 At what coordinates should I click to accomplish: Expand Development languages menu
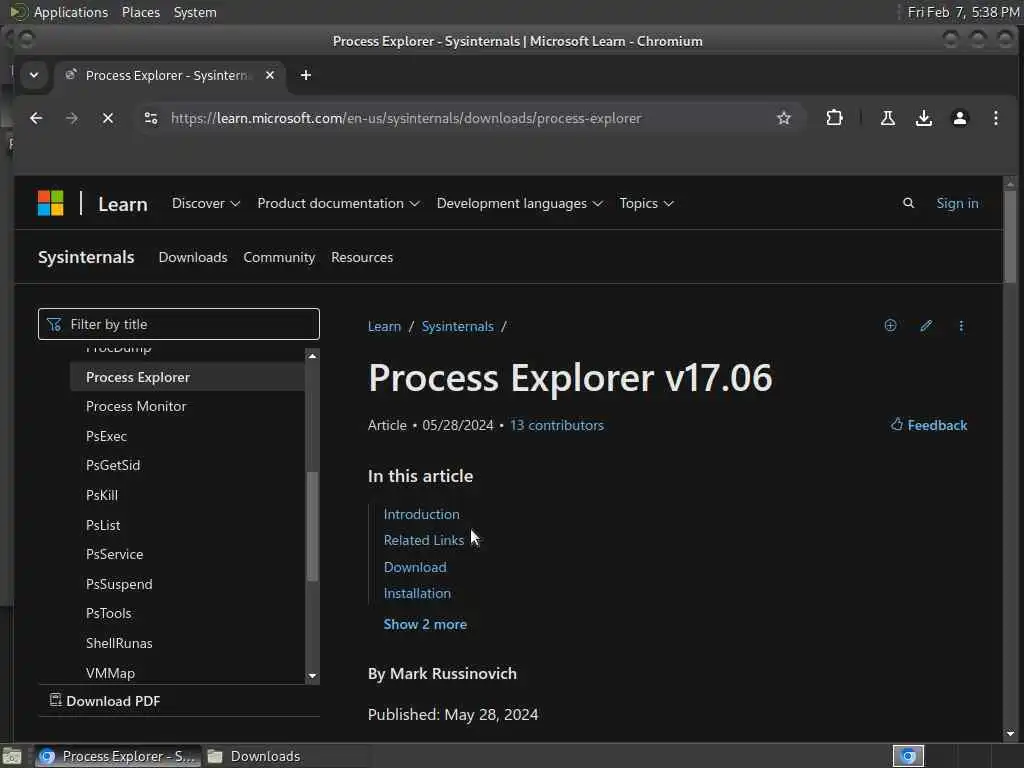[x=519, y=203]
